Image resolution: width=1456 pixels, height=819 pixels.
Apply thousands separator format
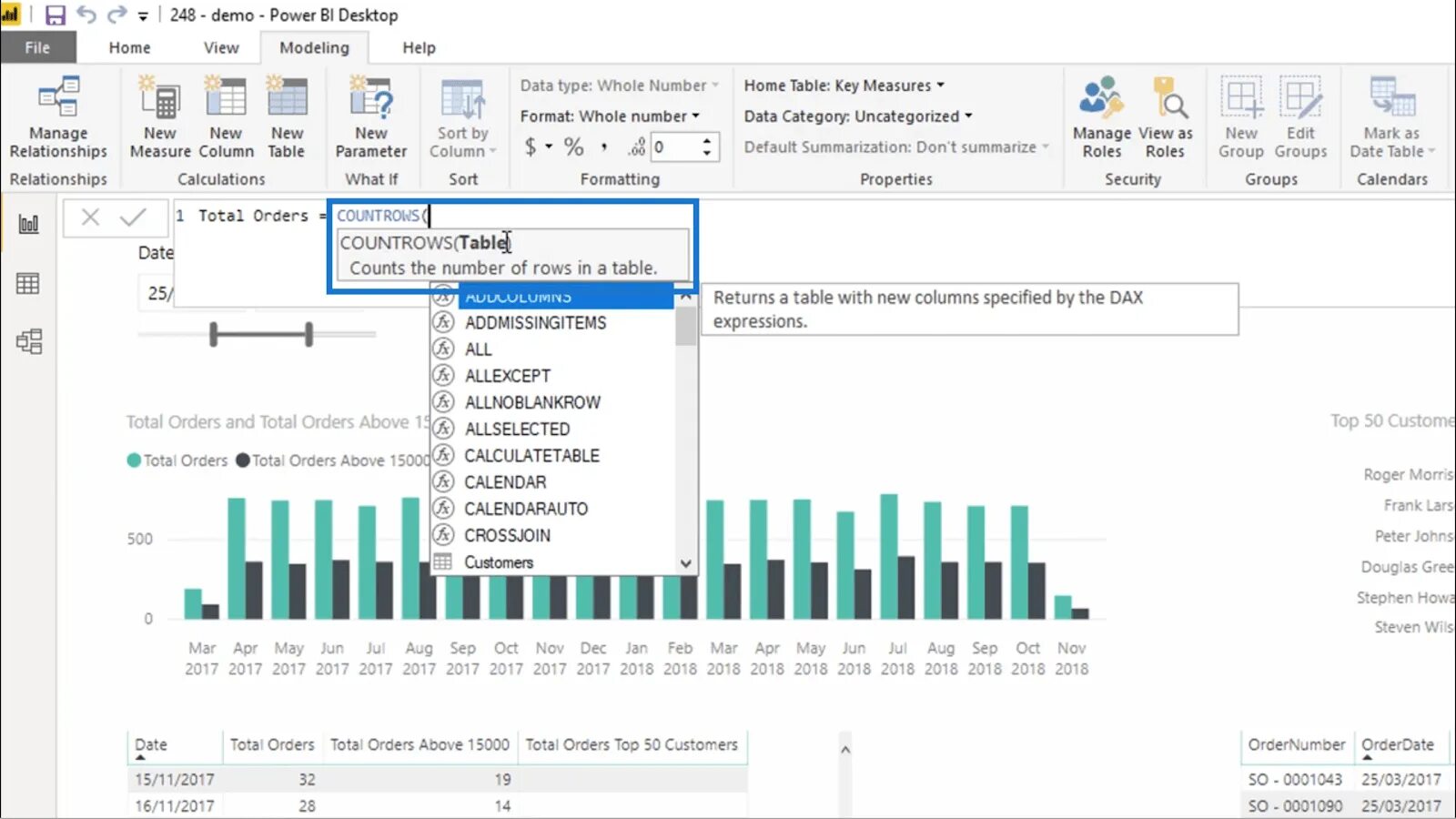603,147
